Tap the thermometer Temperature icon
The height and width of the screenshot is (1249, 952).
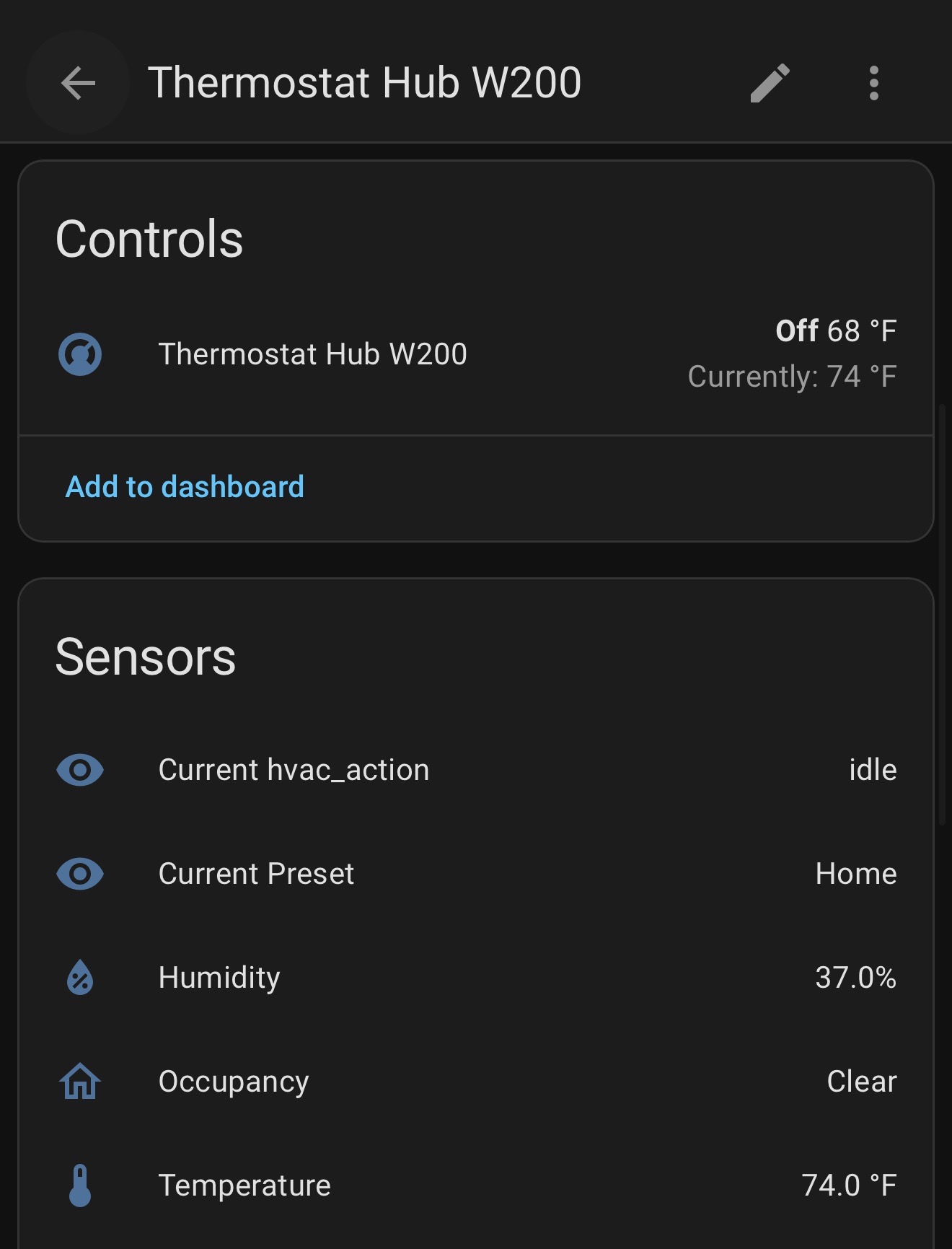[80, 1186]
